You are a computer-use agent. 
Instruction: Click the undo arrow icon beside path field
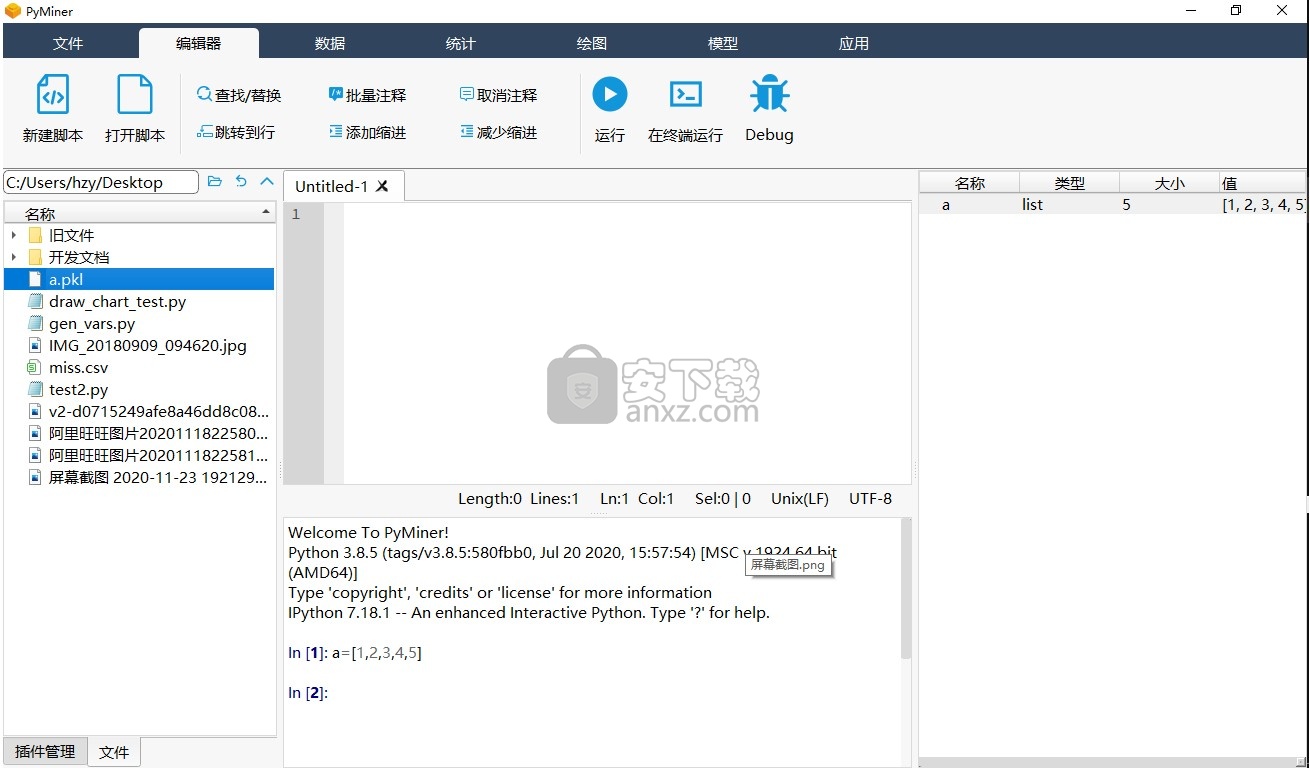point(241,181)
